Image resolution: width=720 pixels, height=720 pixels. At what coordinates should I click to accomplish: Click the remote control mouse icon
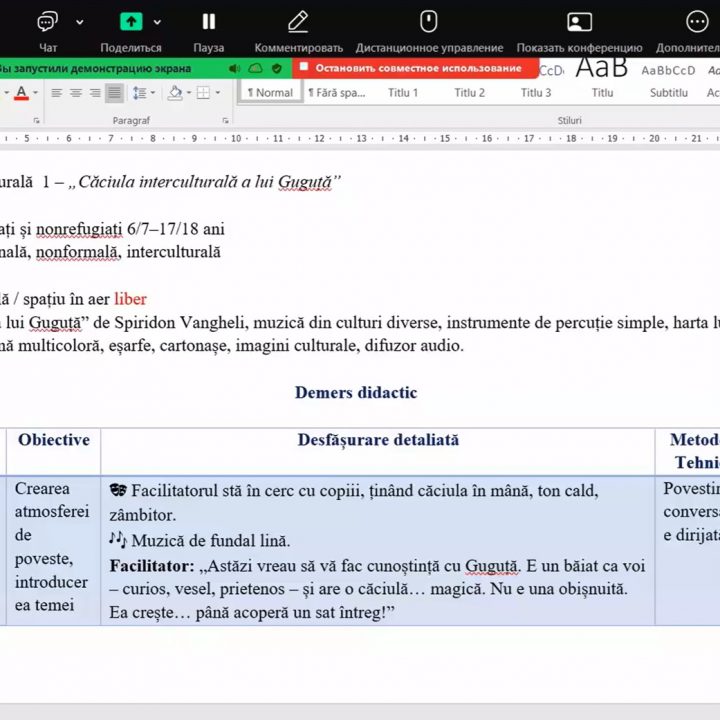point(428,22)
